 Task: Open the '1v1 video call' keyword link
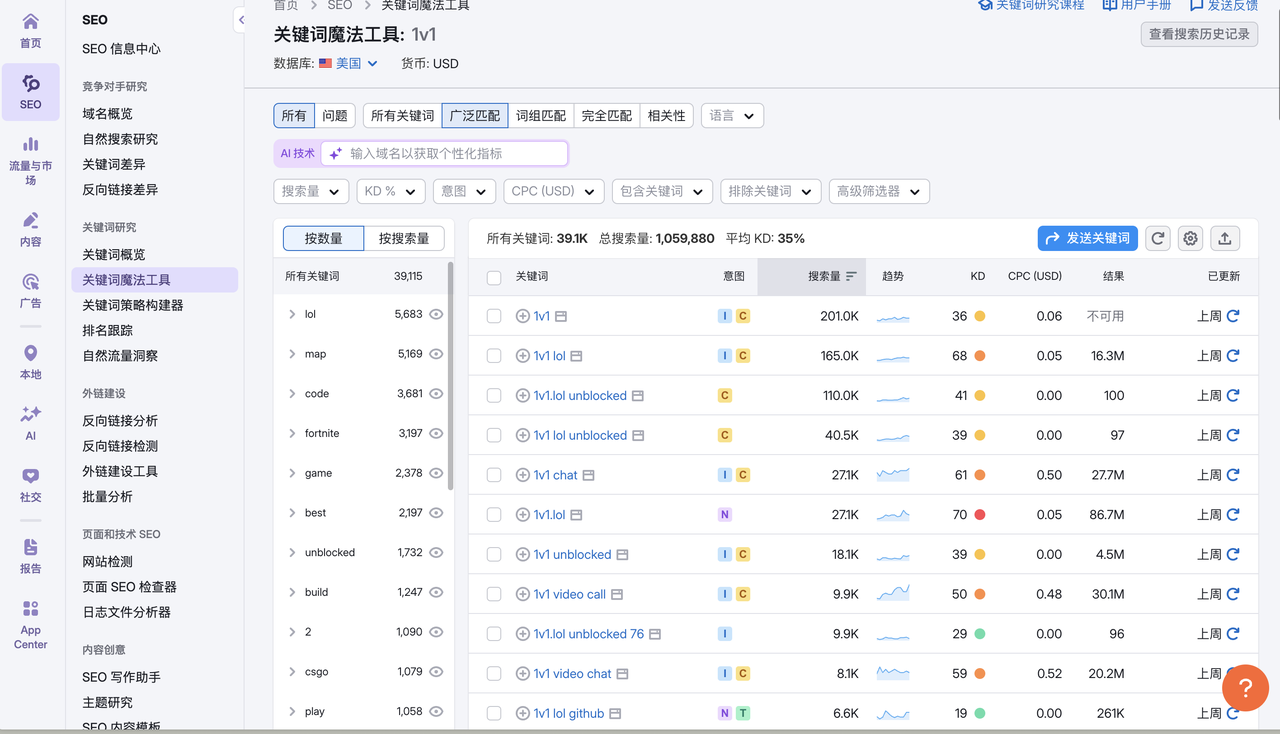(570, 594)
